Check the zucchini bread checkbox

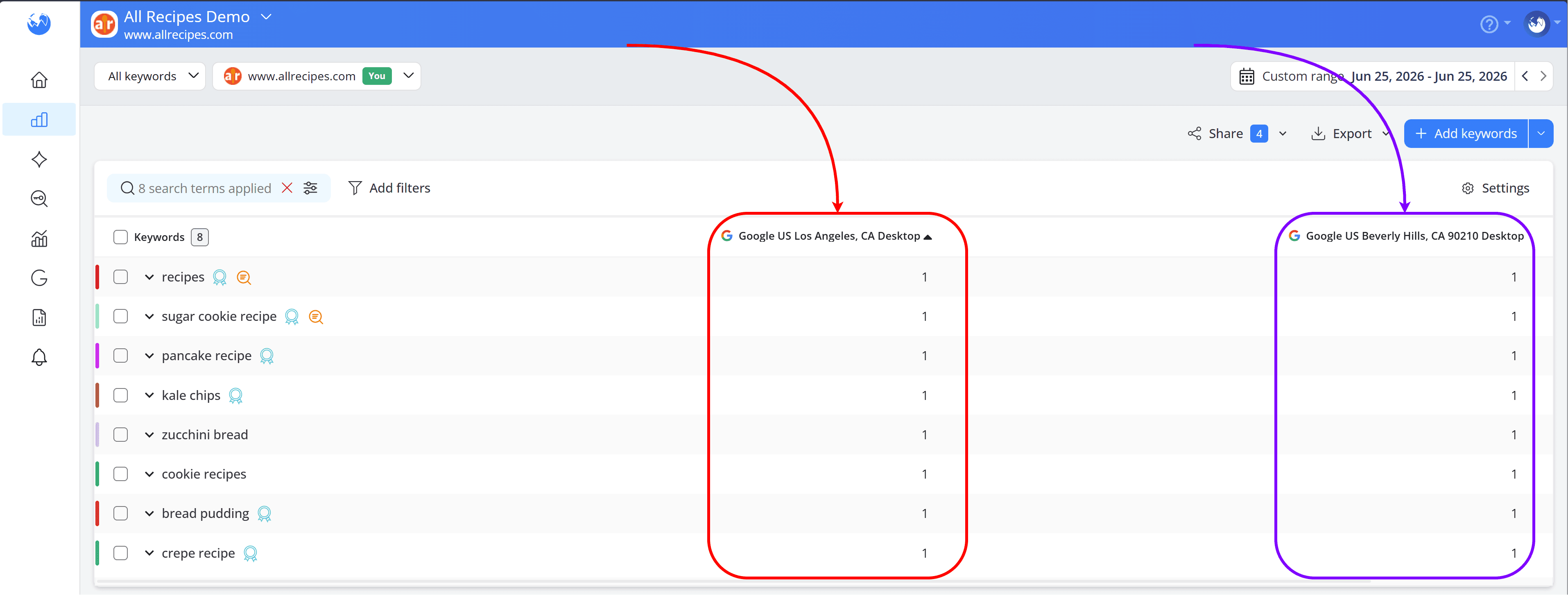click(120, 435)
